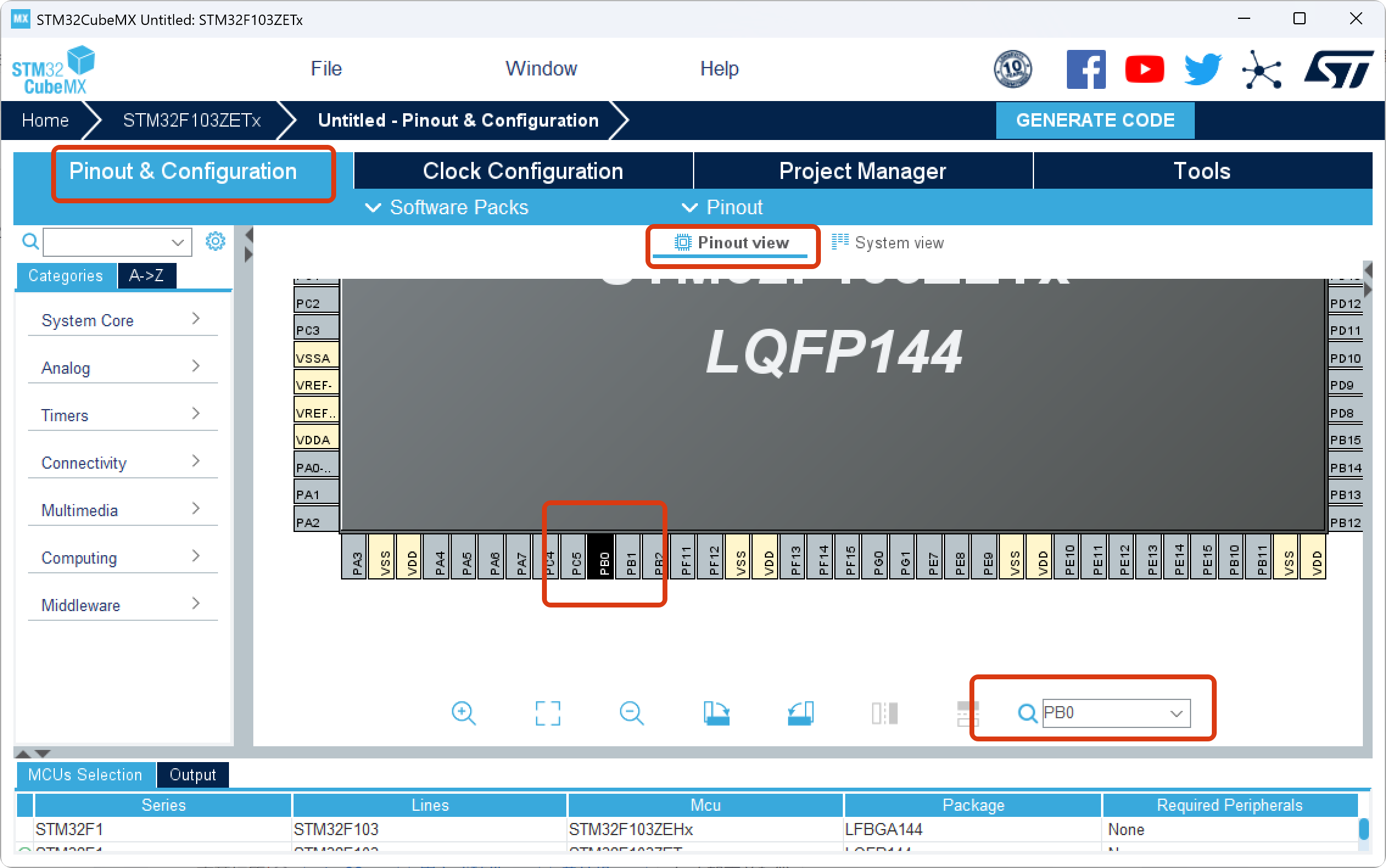Click the ST community network icon
Image resolution: width=1386 pixels, height=868 pixels.
point(1261,69)
